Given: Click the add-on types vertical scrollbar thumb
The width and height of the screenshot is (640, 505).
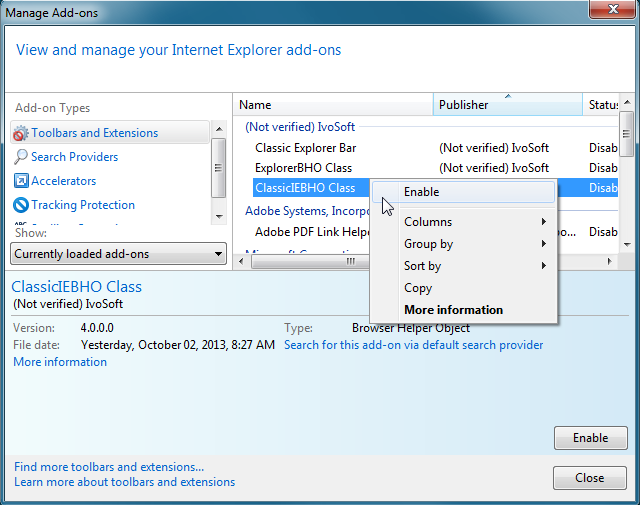Looking at the screenshot, I should coord(219,168).
